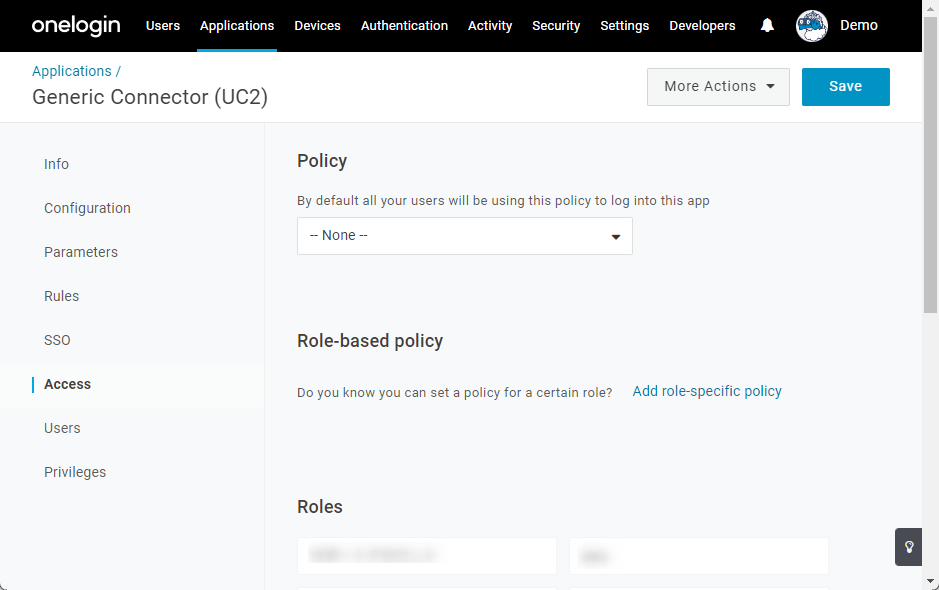Click the Generic Connector (UC2) title

pyautogui.click(x=150, y=97)
